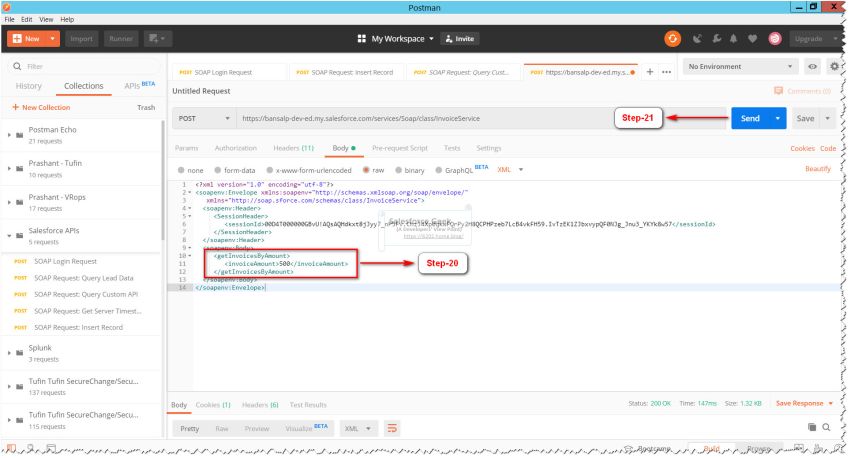Open the capture requests satellite icon
850x458 pixels.
coord(697,38)
